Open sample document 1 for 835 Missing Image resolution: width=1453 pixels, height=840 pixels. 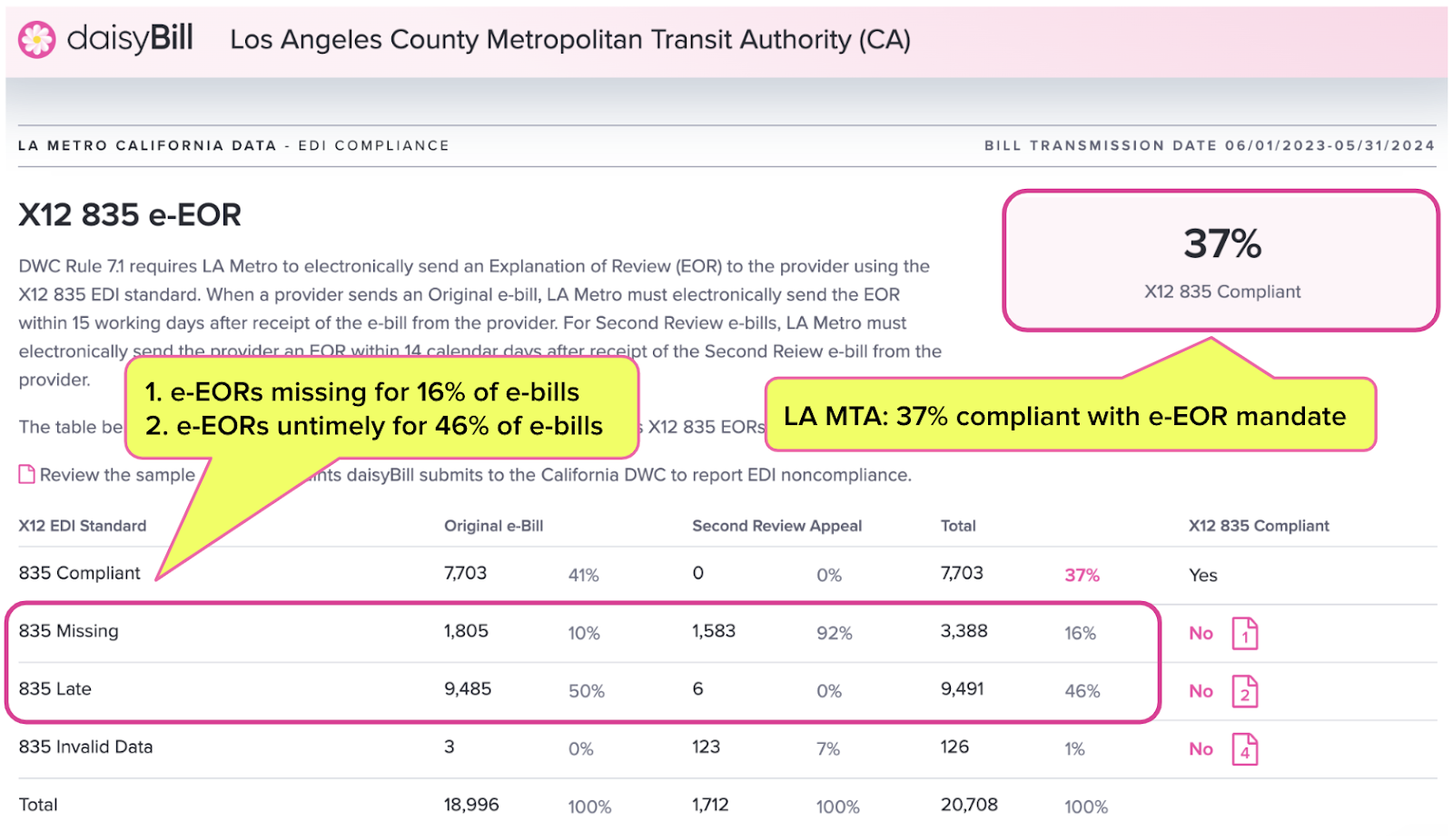point(1245,634)
